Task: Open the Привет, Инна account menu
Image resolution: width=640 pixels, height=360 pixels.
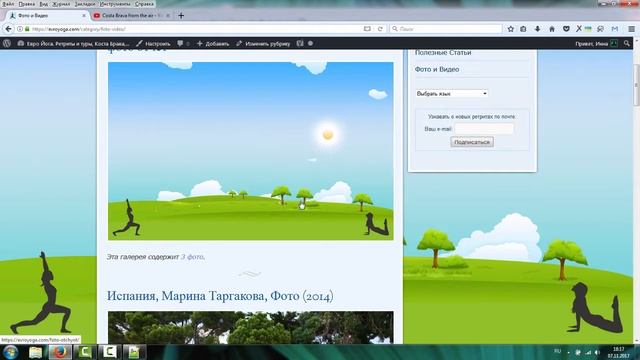Action: coord(596,43)
